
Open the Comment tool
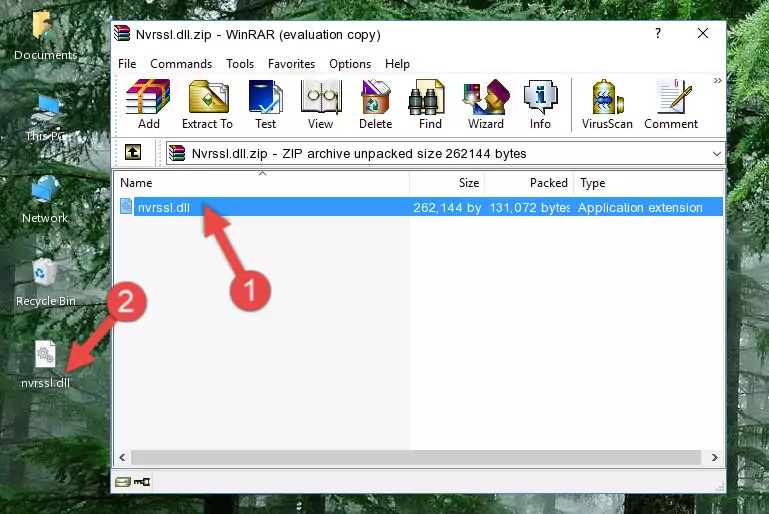pos(671,104)
